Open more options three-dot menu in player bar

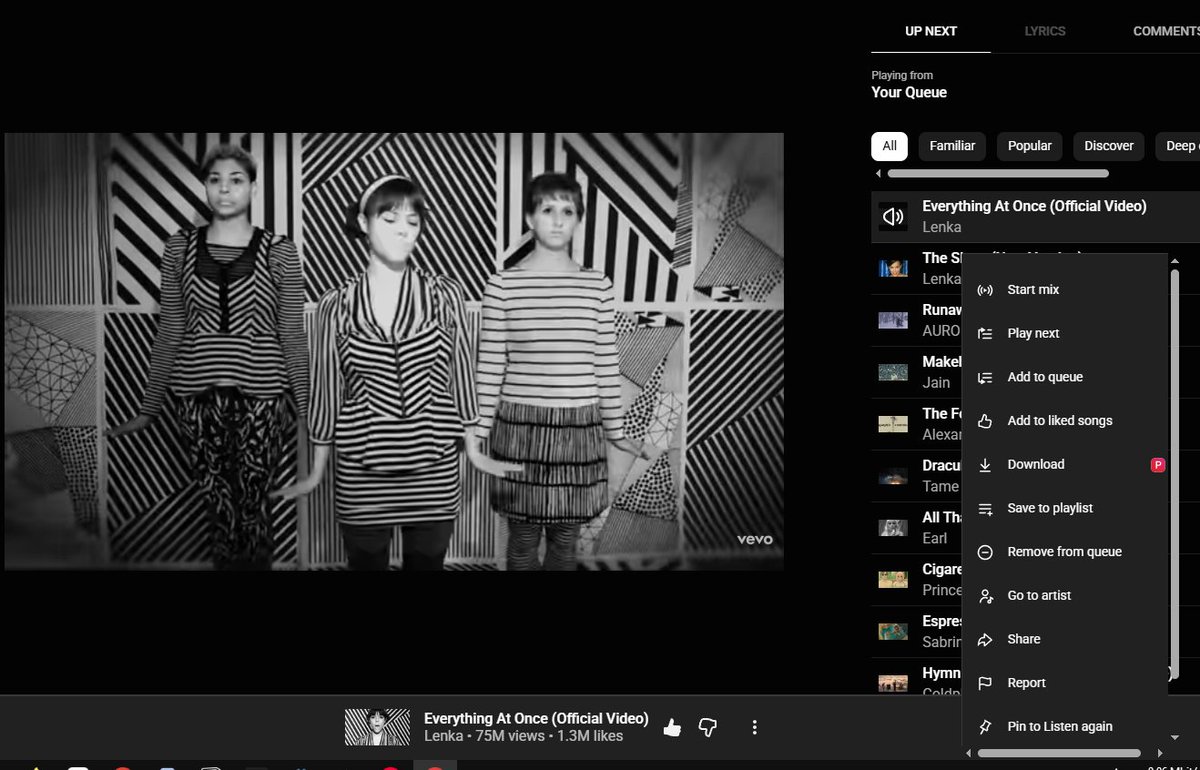(755, 728)
